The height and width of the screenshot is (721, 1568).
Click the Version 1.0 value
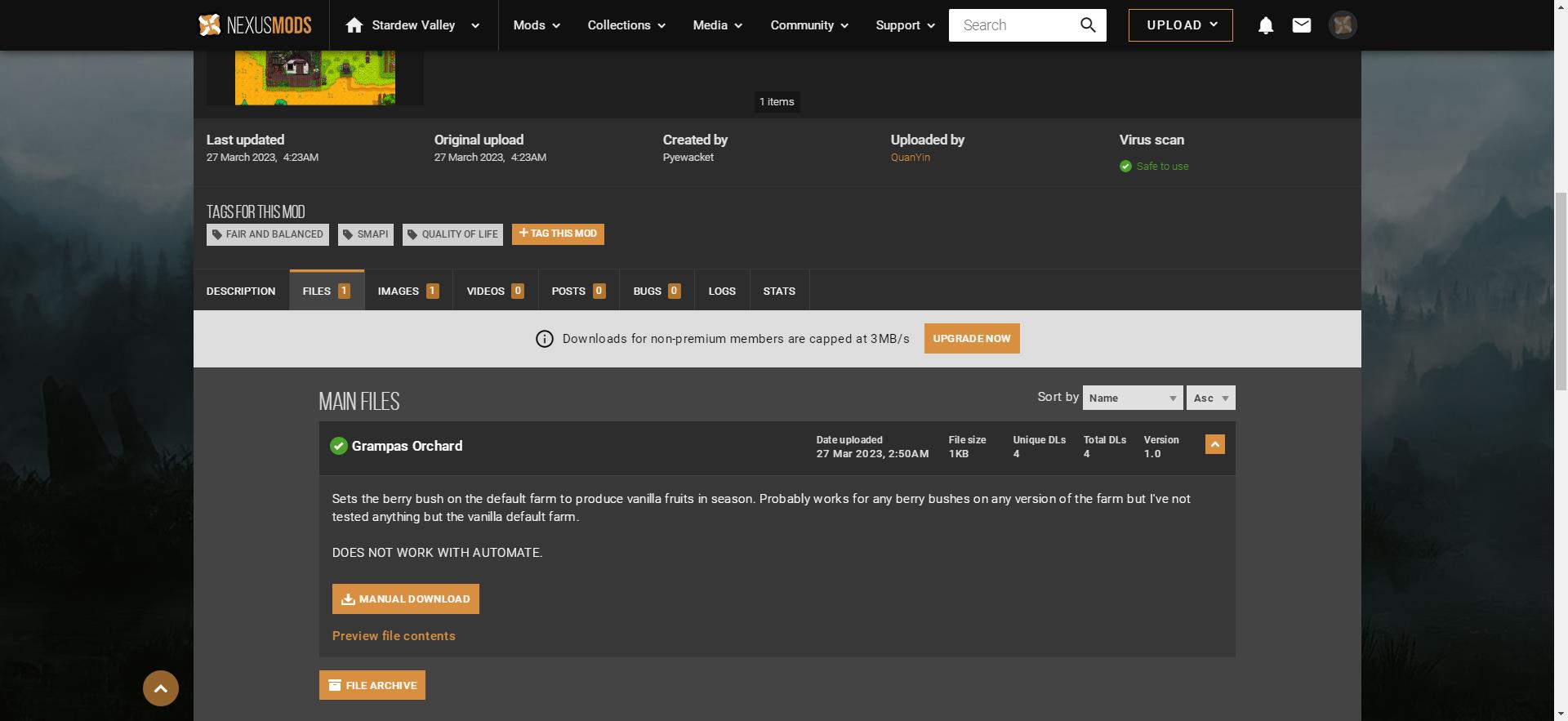click(x=1152, y=454)
